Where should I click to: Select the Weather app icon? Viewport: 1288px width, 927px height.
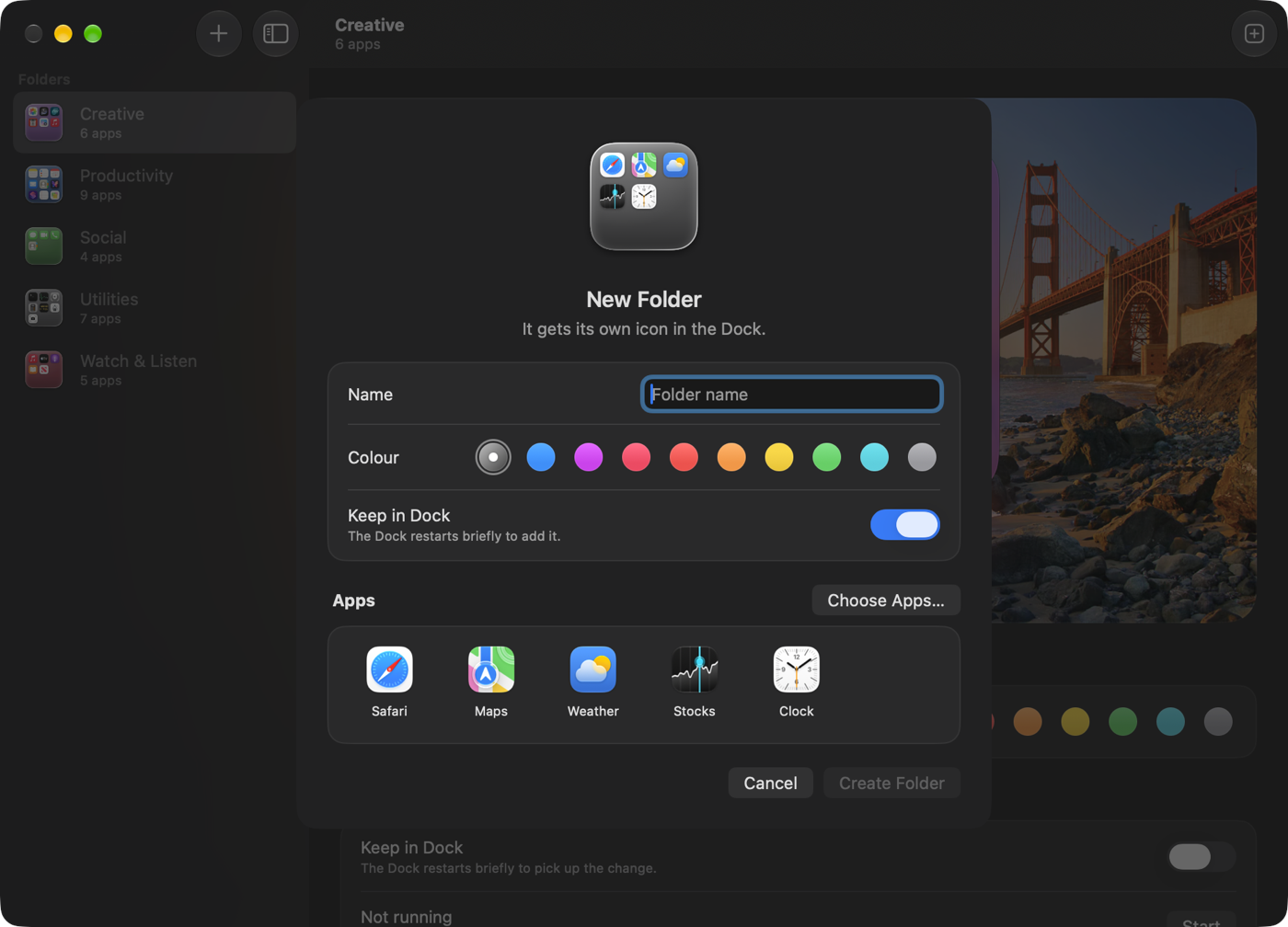click(593, 669)
